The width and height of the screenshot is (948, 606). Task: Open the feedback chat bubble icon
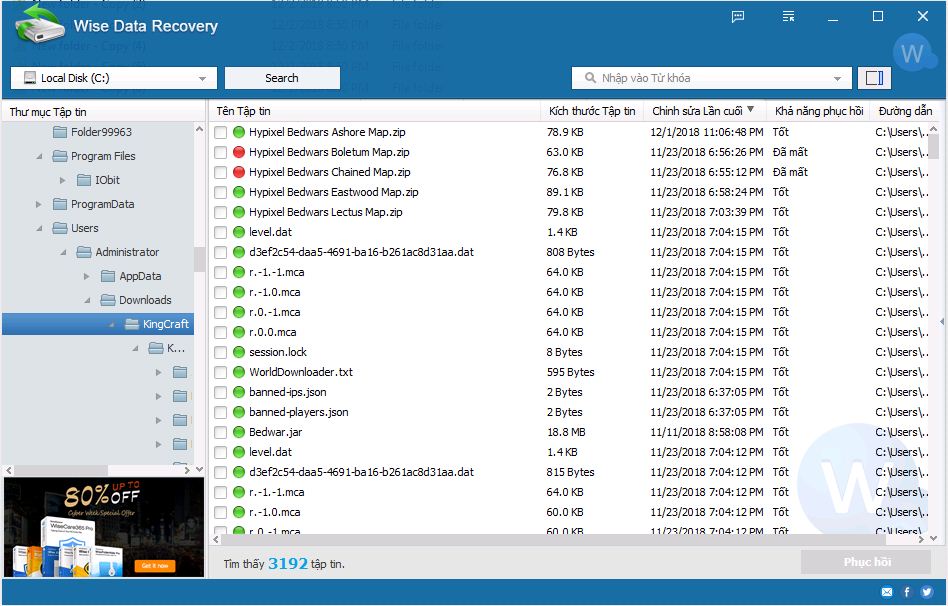[x=738, y=17]
